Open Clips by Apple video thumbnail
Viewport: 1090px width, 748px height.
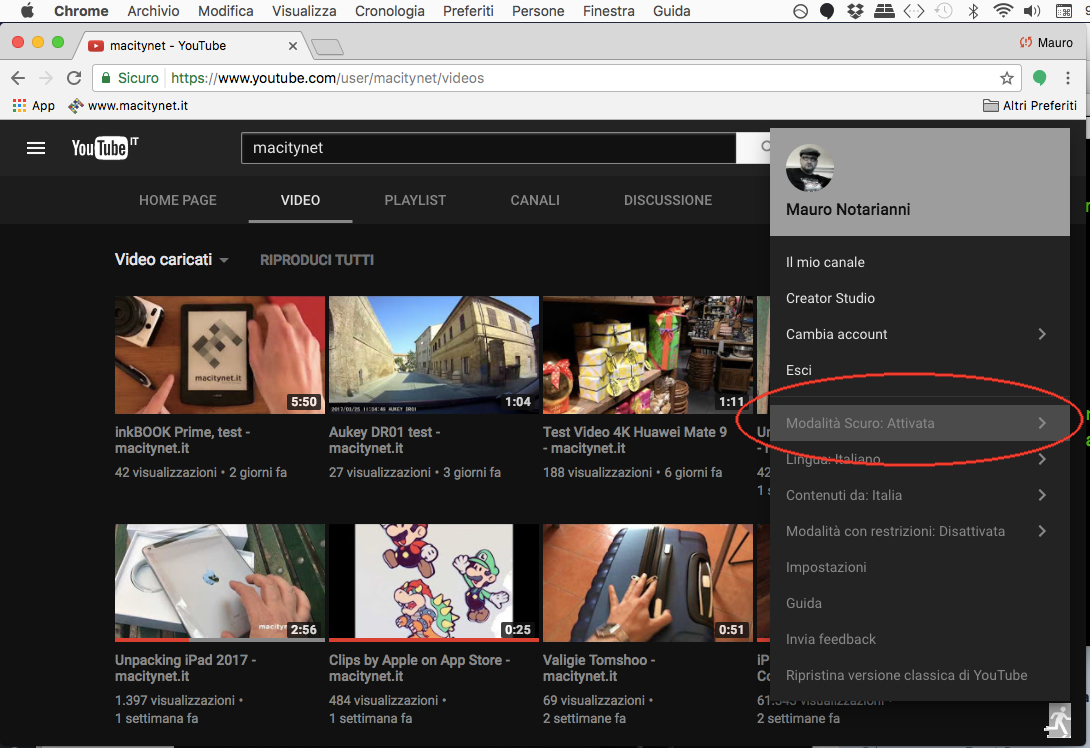(x=434, y=583)
